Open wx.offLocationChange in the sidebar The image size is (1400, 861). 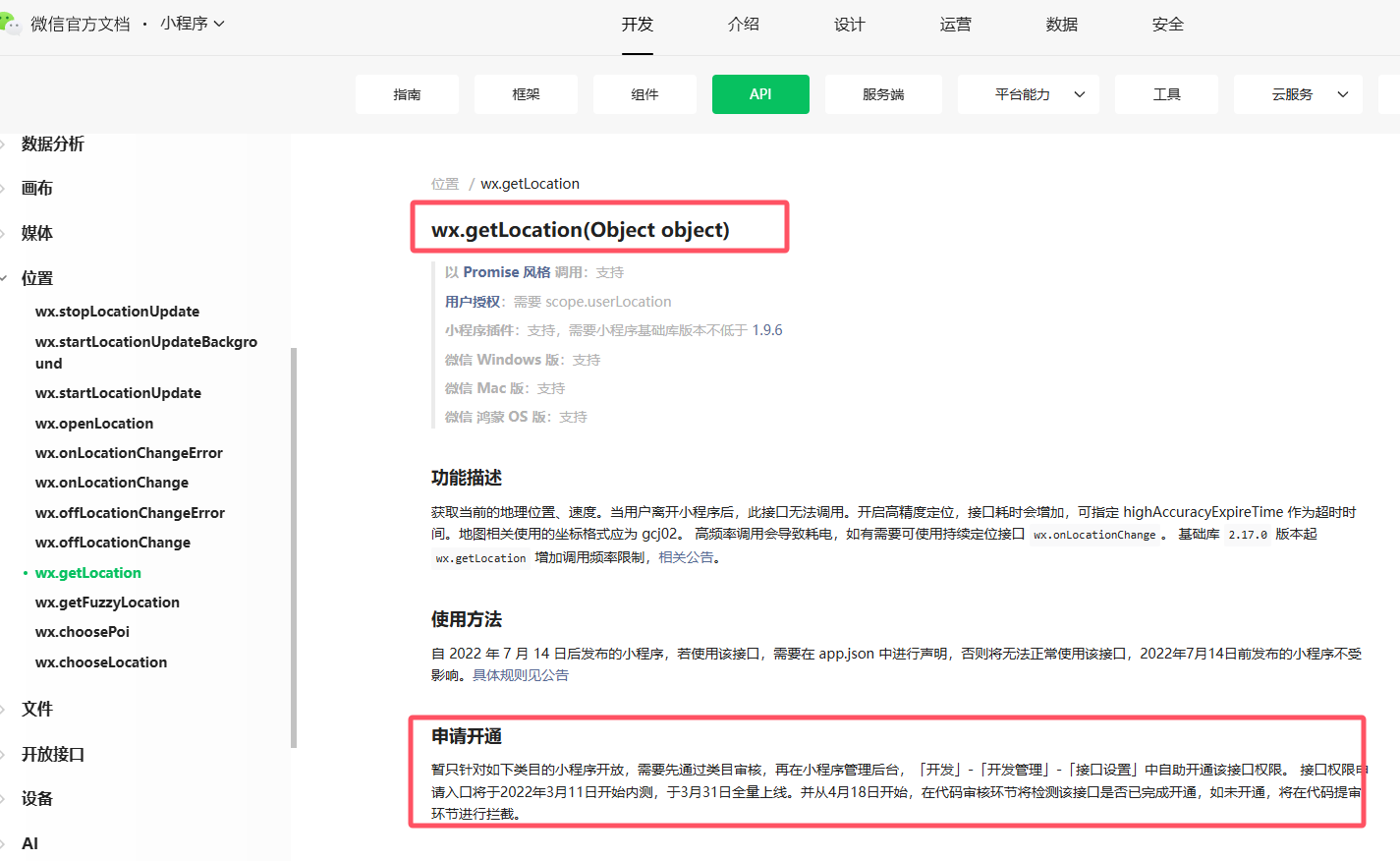coord(113,543)
